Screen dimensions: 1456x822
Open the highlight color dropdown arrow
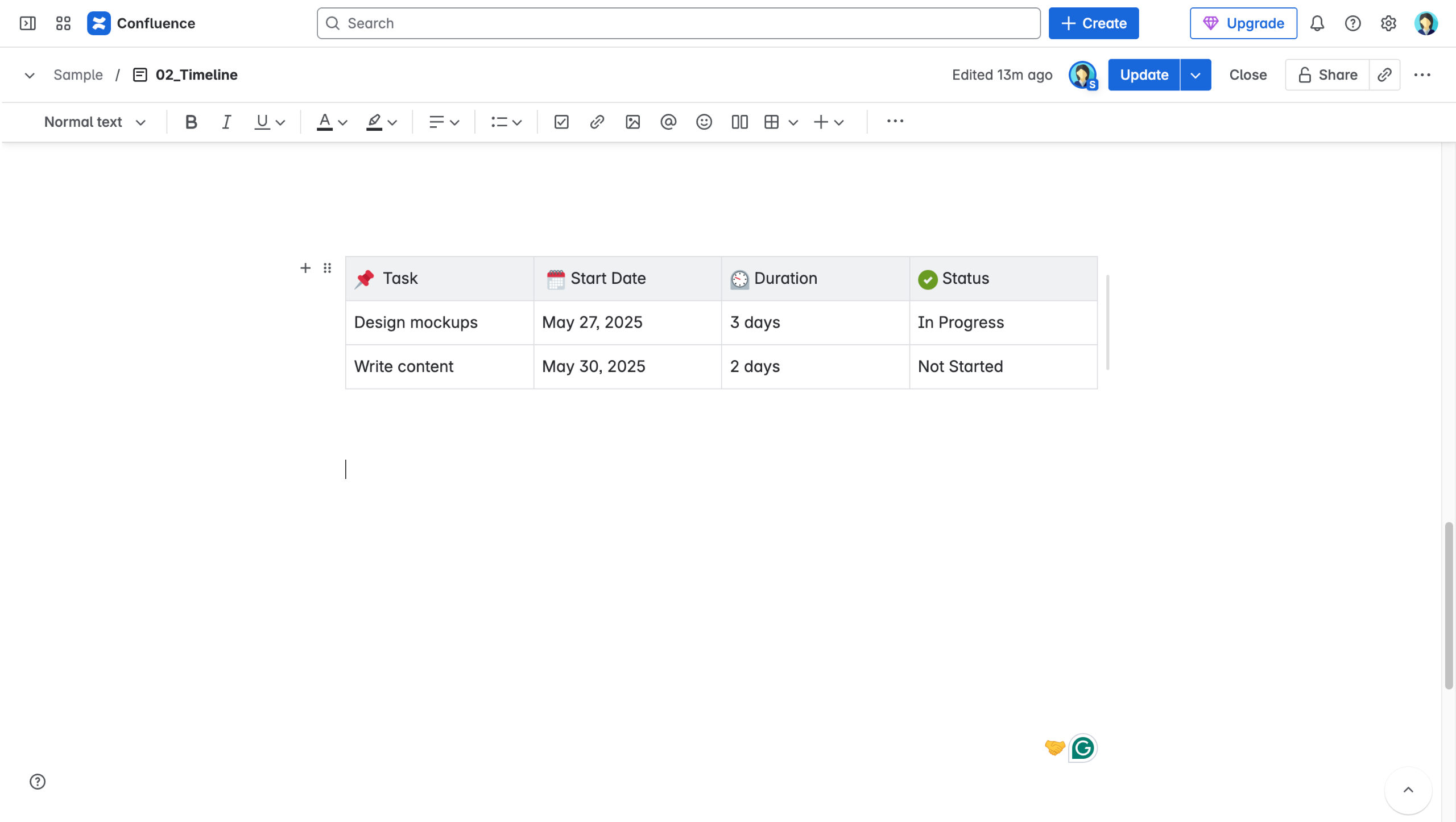click(392, 122)
